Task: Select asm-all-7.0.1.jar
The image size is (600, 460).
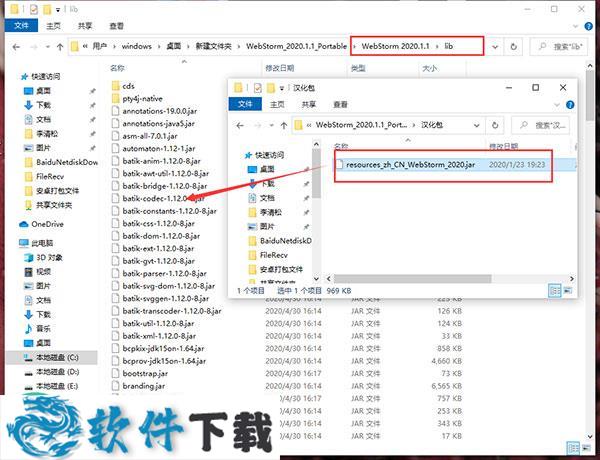Action: (150, 136)
